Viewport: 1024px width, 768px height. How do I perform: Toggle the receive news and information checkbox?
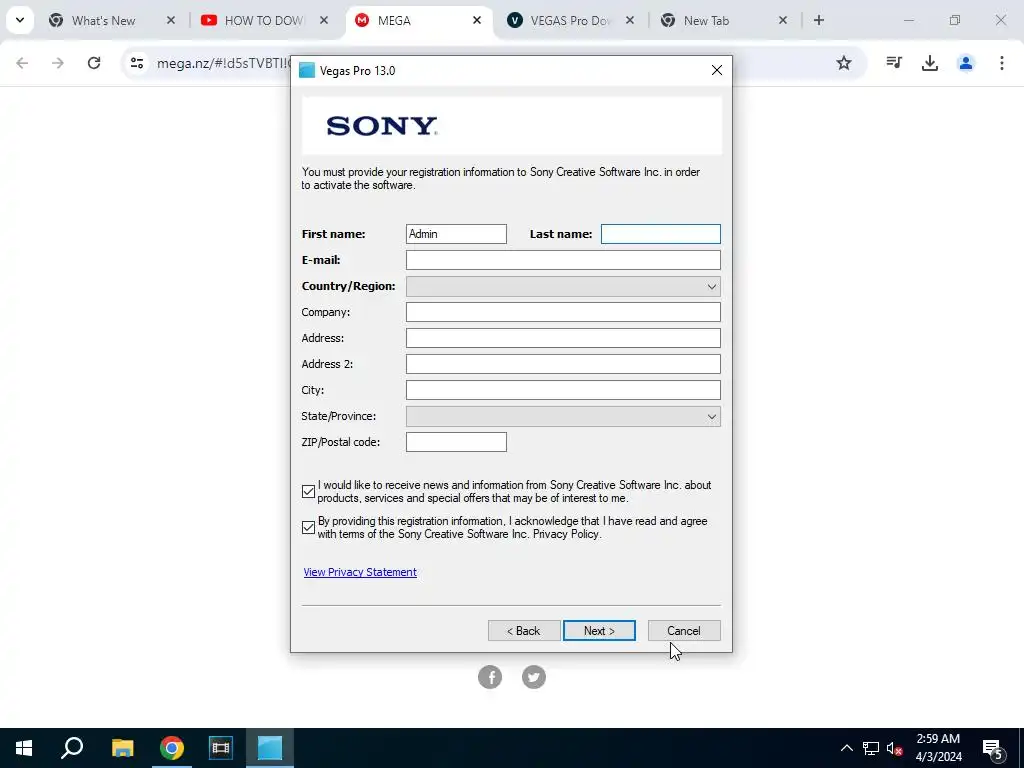coord(309,492)
